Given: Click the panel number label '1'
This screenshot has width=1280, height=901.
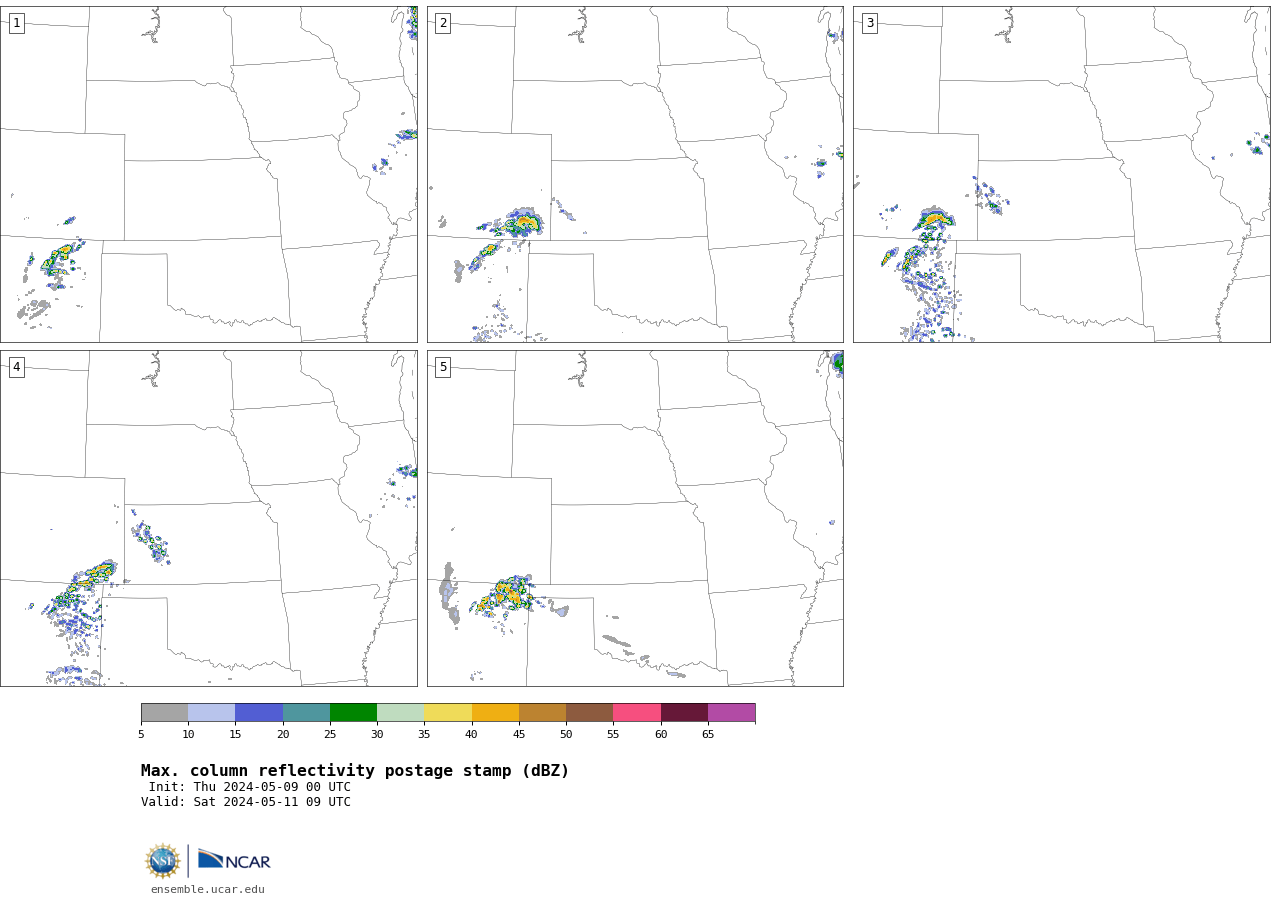Looking at the screenshot, I should pos(17,23).
